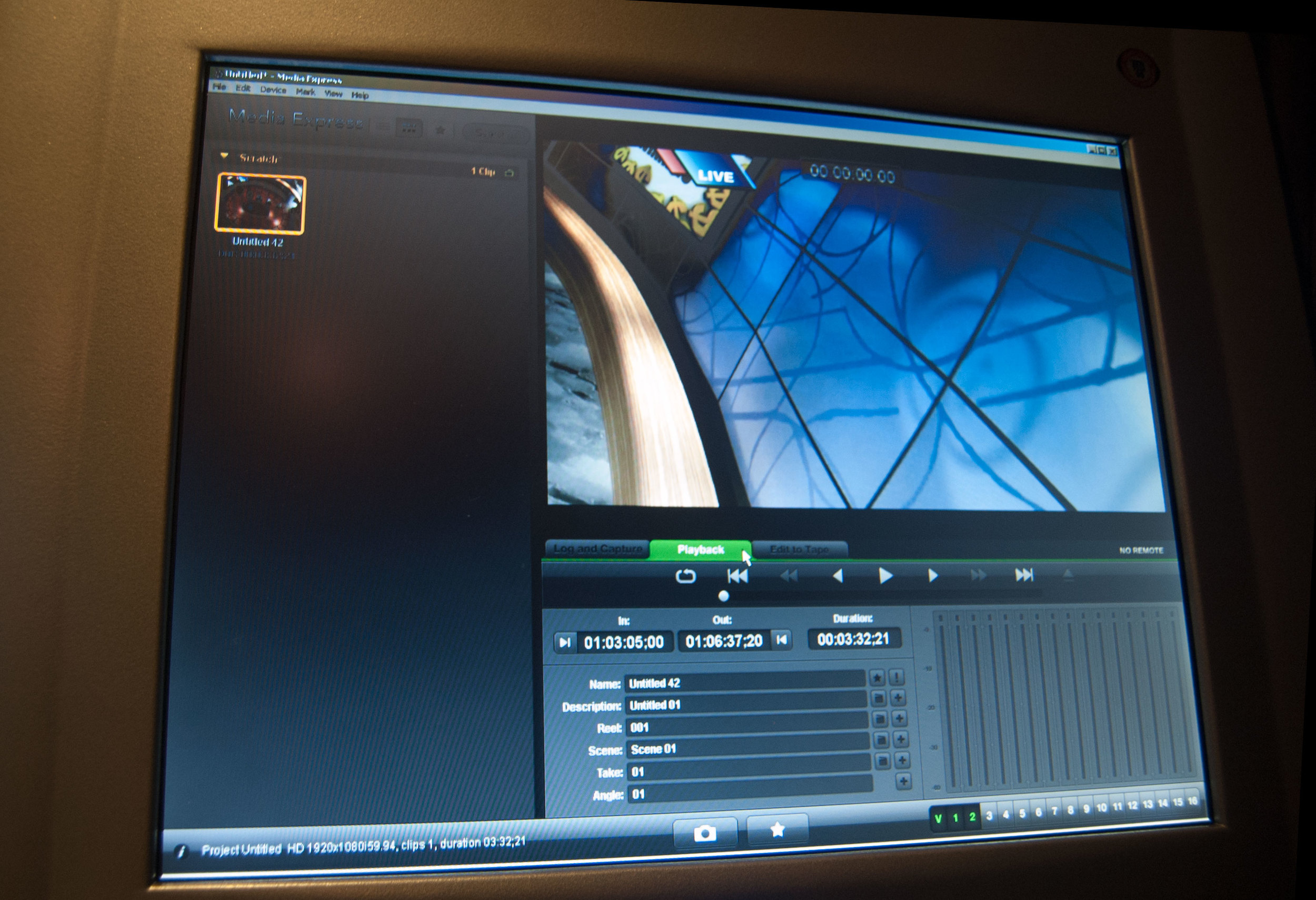This screenshot has width=1316, height=900.
Task: Enable audio channel 10
Action: [x=1101, y=808]
